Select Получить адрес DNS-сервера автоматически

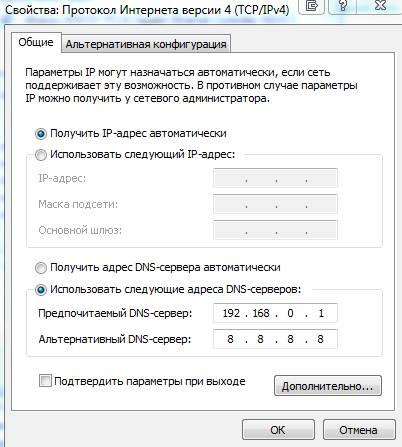point(41,268)
